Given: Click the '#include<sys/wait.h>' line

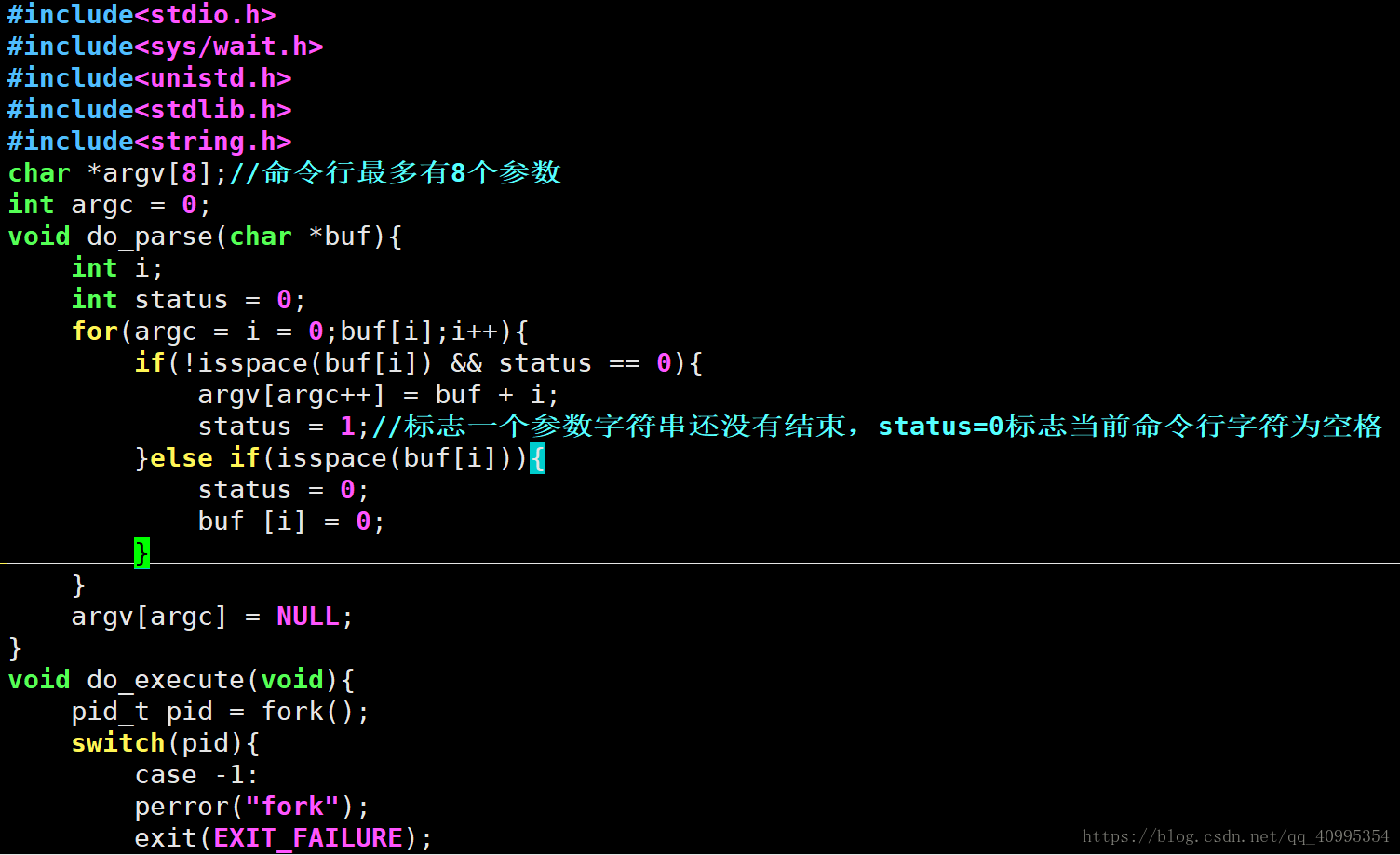Looking at the screenshot, I should (165, 47).
